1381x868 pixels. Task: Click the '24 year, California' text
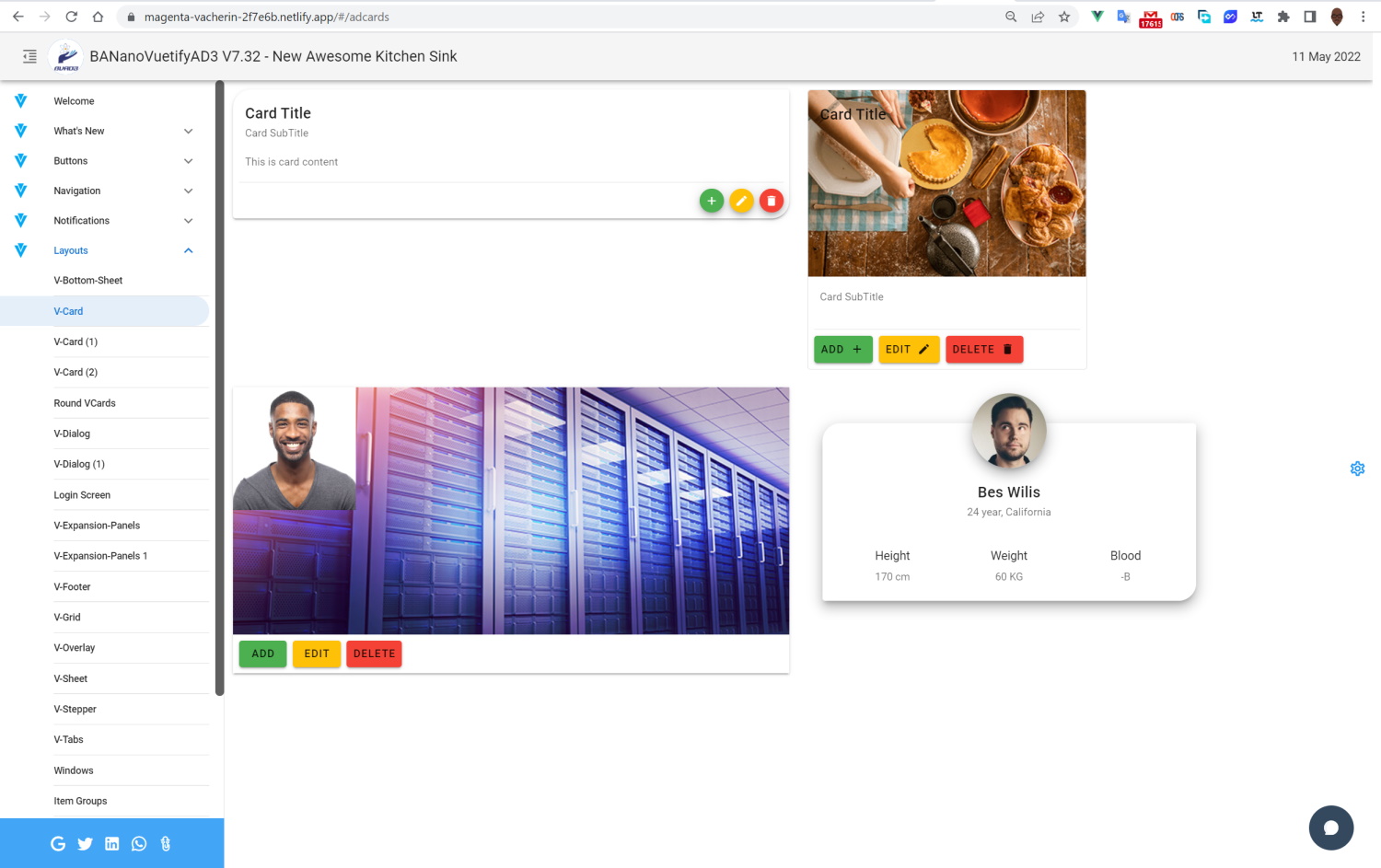1009,513
